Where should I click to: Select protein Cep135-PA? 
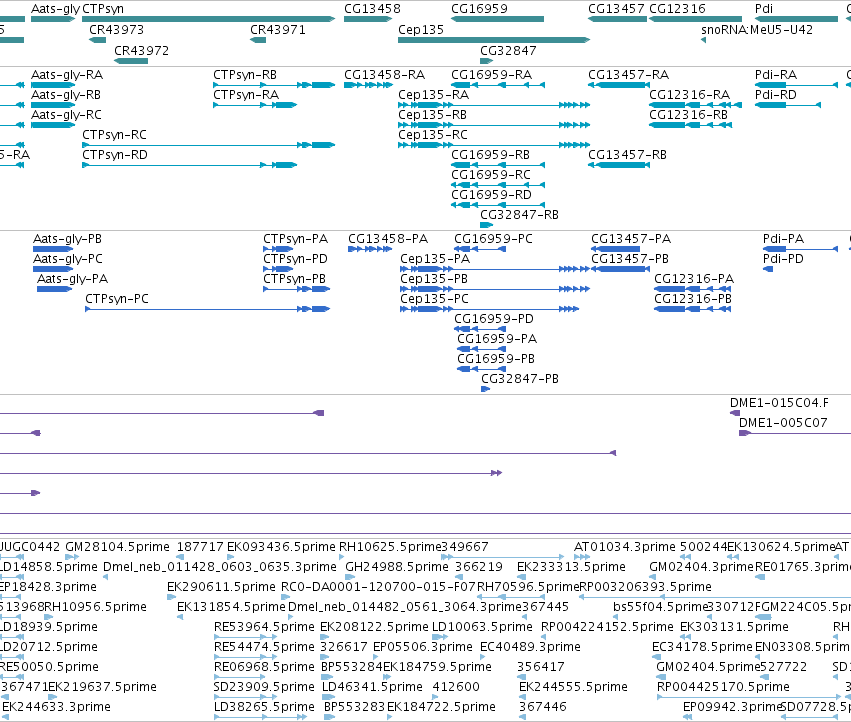tap(435, 259)
